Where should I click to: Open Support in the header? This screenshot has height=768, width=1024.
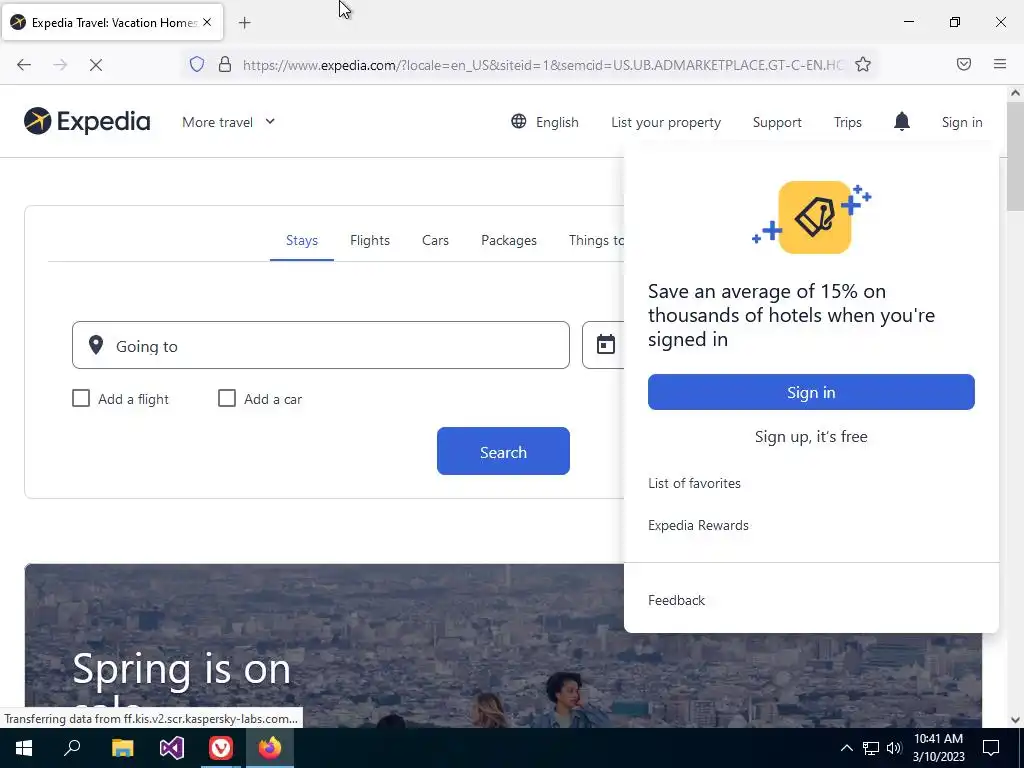tap(776, 122)
